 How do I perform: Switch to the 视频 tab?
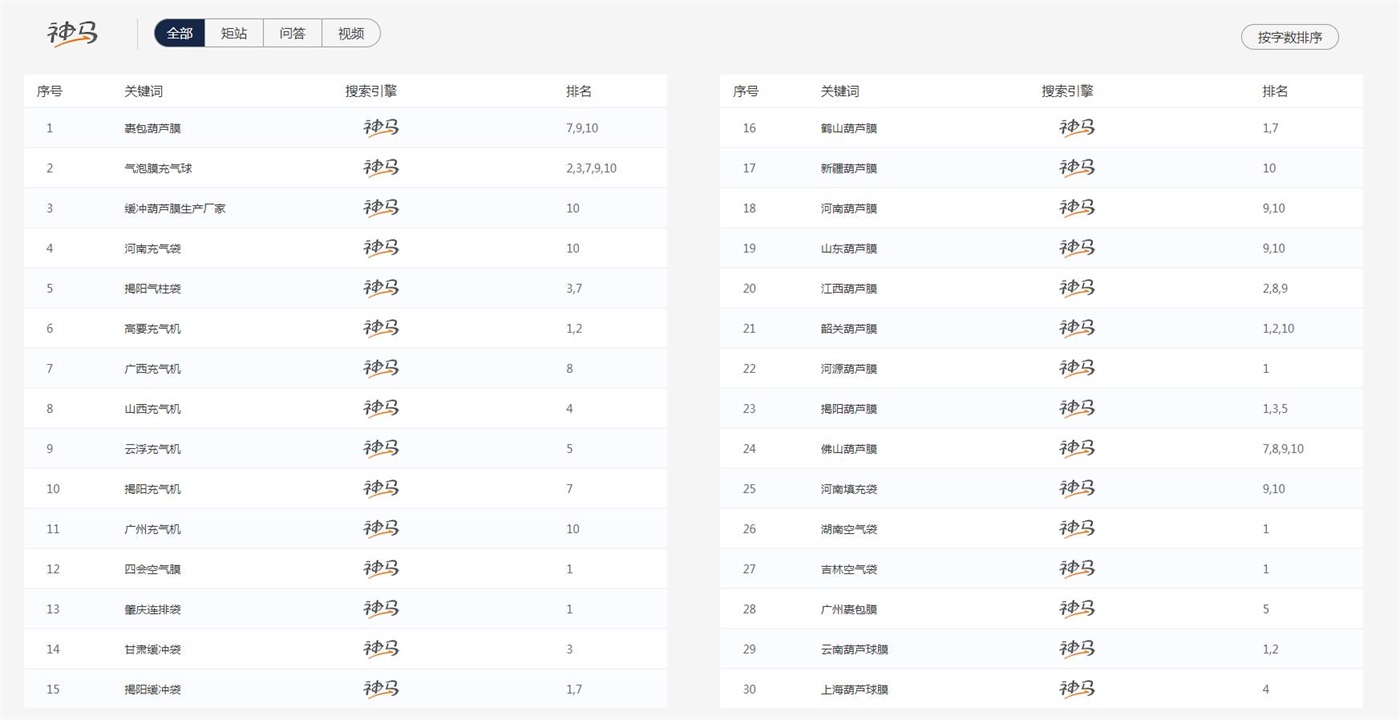(351, 33)
